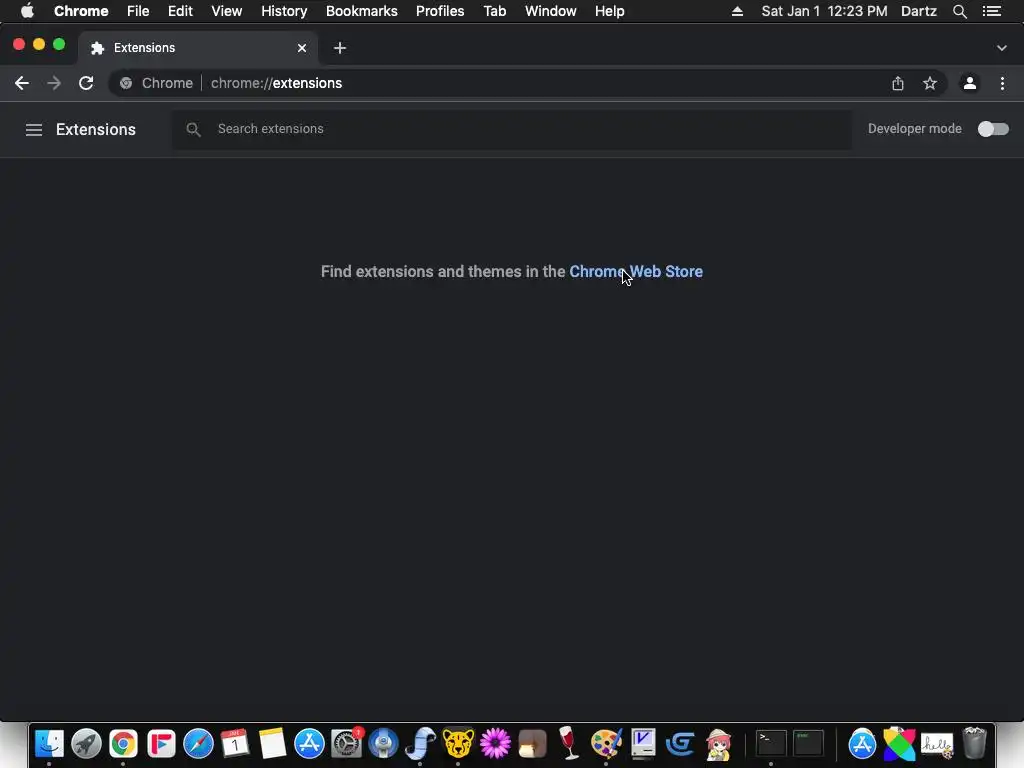The image size is (1024, 768).
Task: Open the Bookmarks menu
Action: [362, 11]
